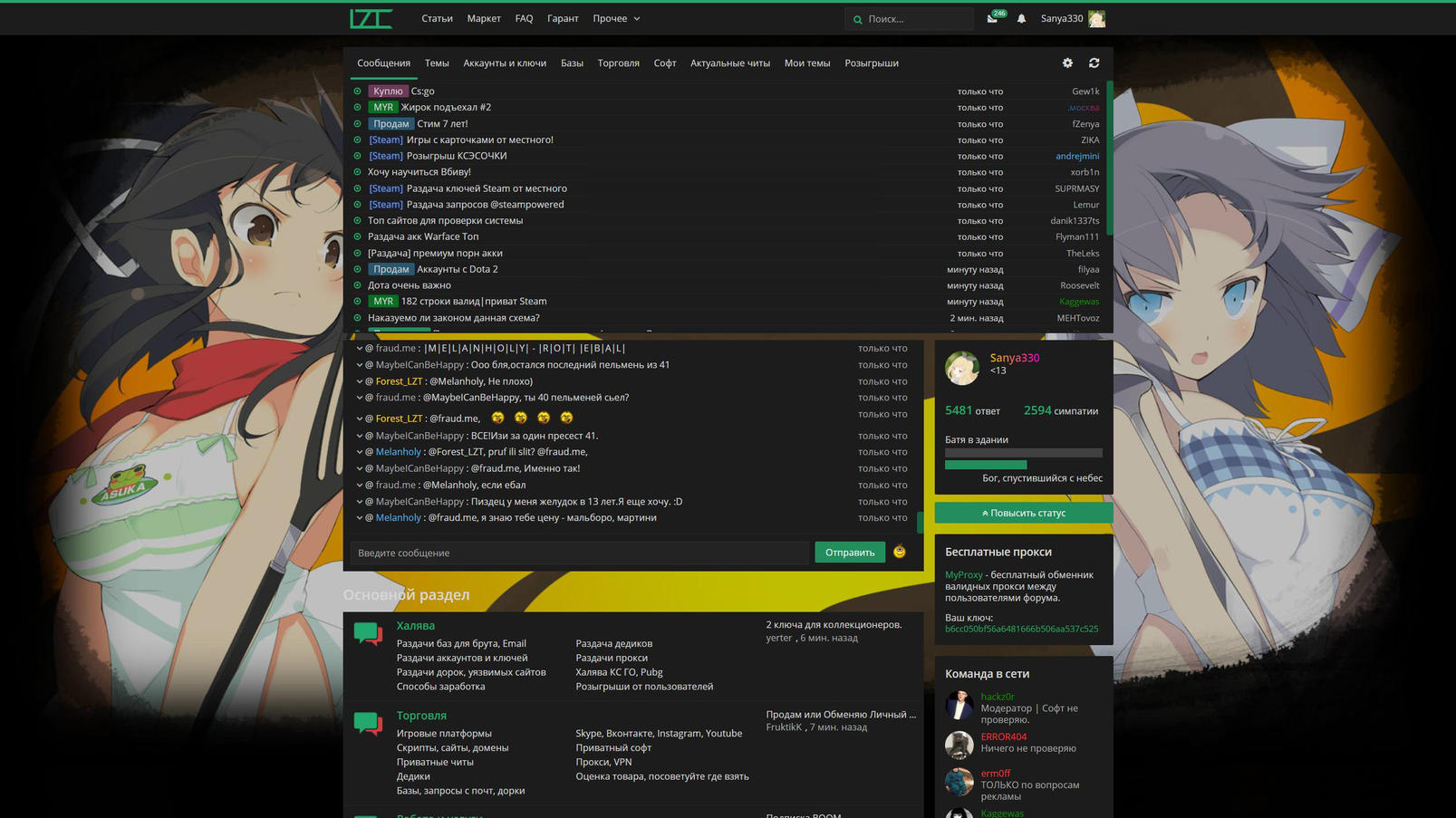Viewport: 1456px width, 818px height.
Task: Open the MyProxy link
Action: (x=963, y=575)
